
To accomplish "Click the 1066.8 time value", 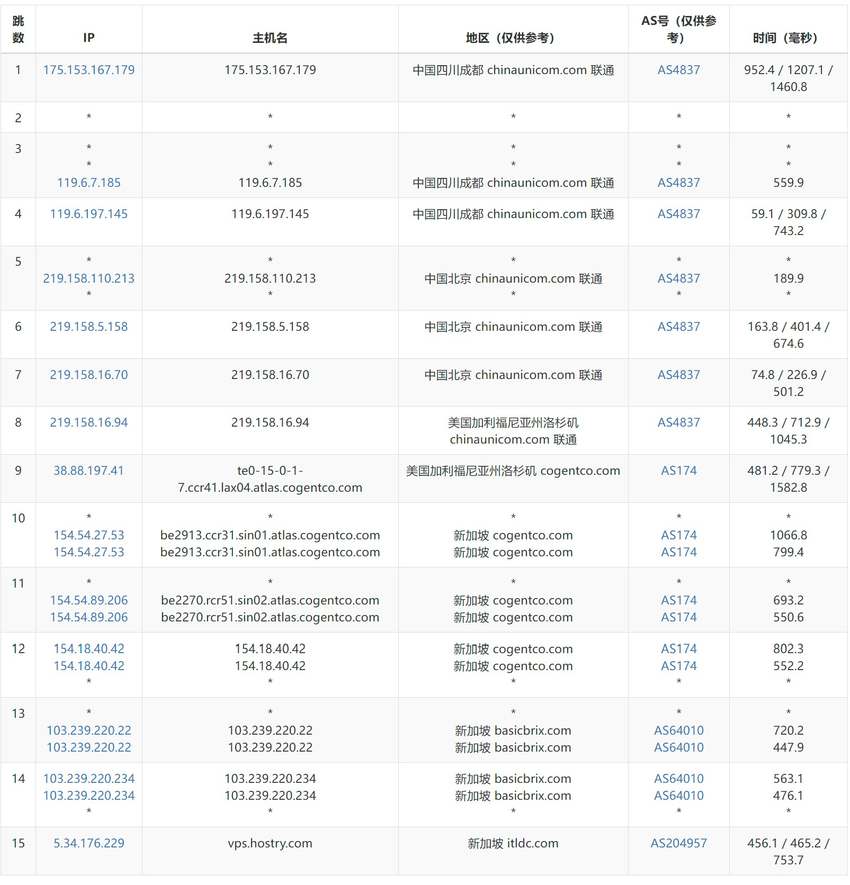I will 788,535.
